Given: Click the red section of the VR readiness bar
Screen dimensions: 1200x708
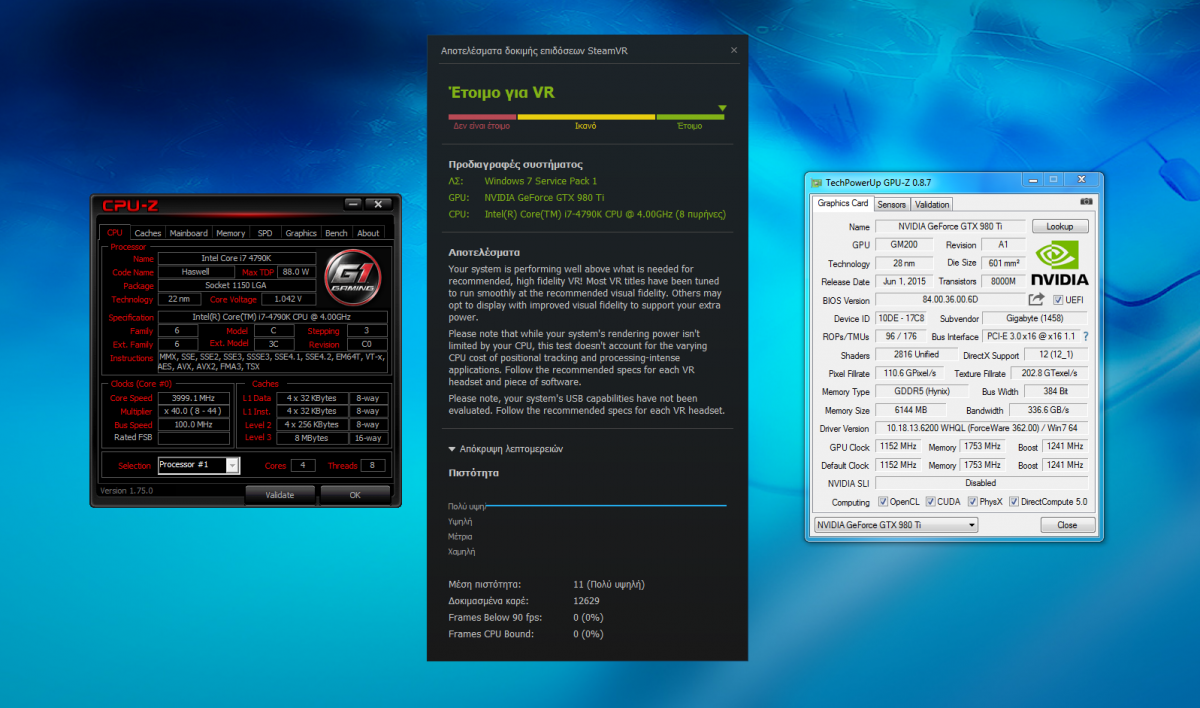Looking at the screenshot, I should click(482, 117).
